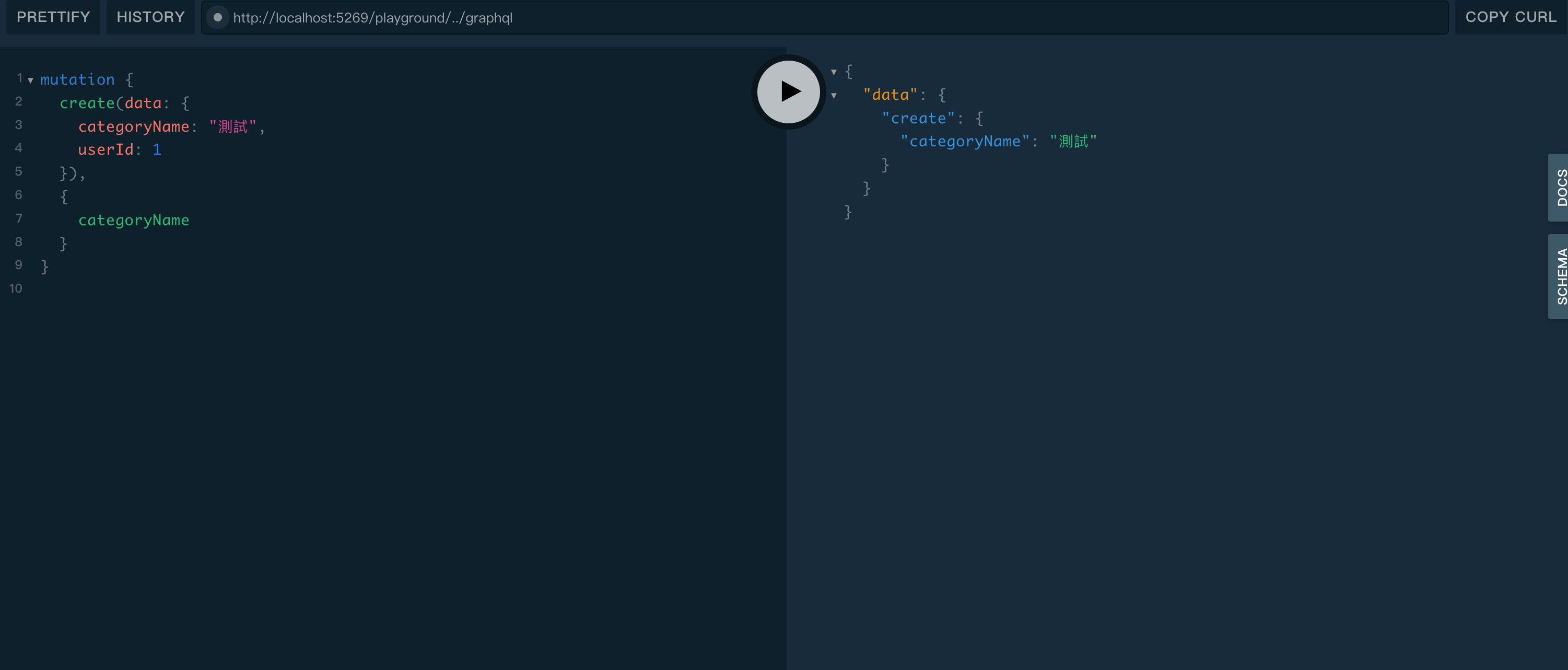Copy the request as cURL

(x=1511, y=17)
